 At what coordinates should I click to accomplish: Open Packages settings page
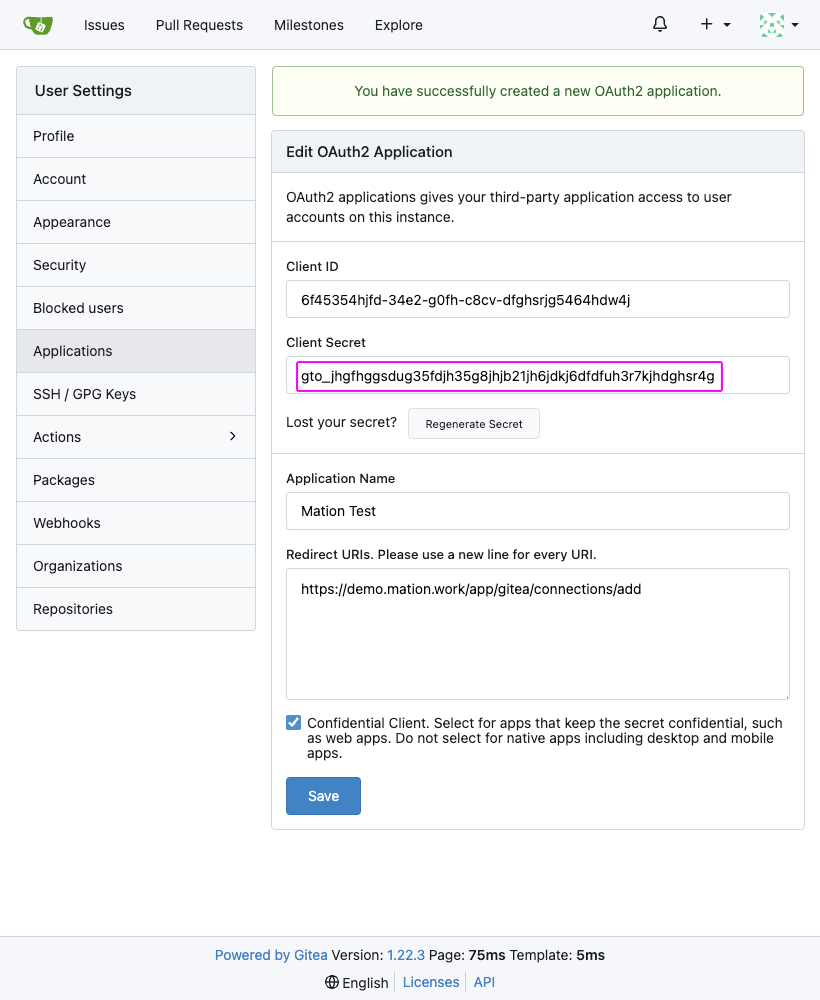click(136, 480)
